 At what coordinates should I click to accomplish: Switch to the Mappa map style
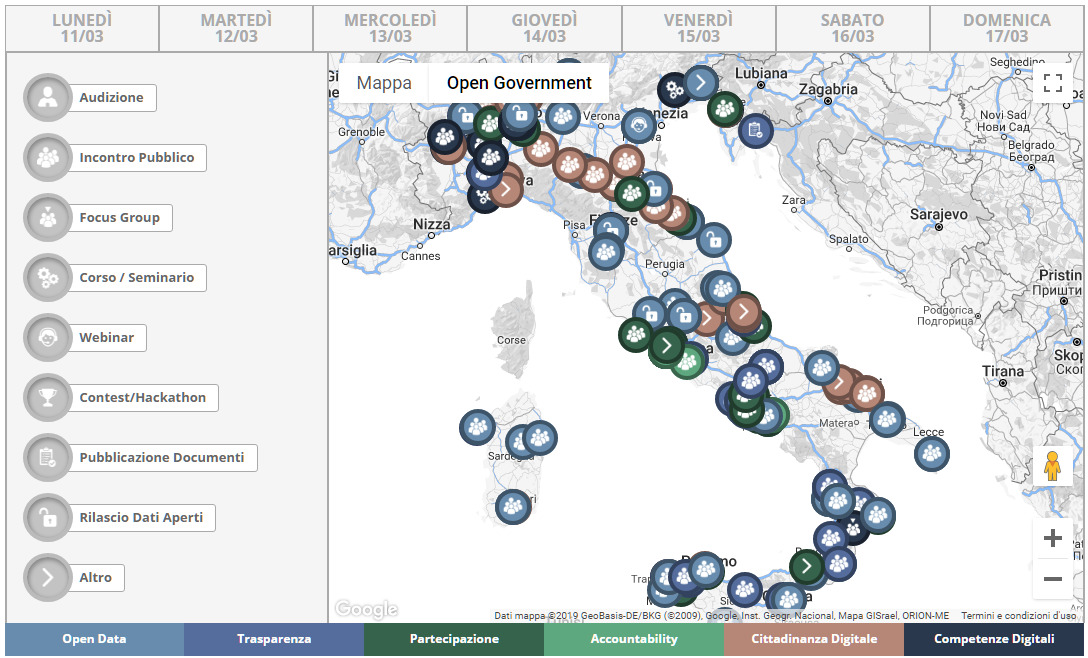(x=384, y=83)
